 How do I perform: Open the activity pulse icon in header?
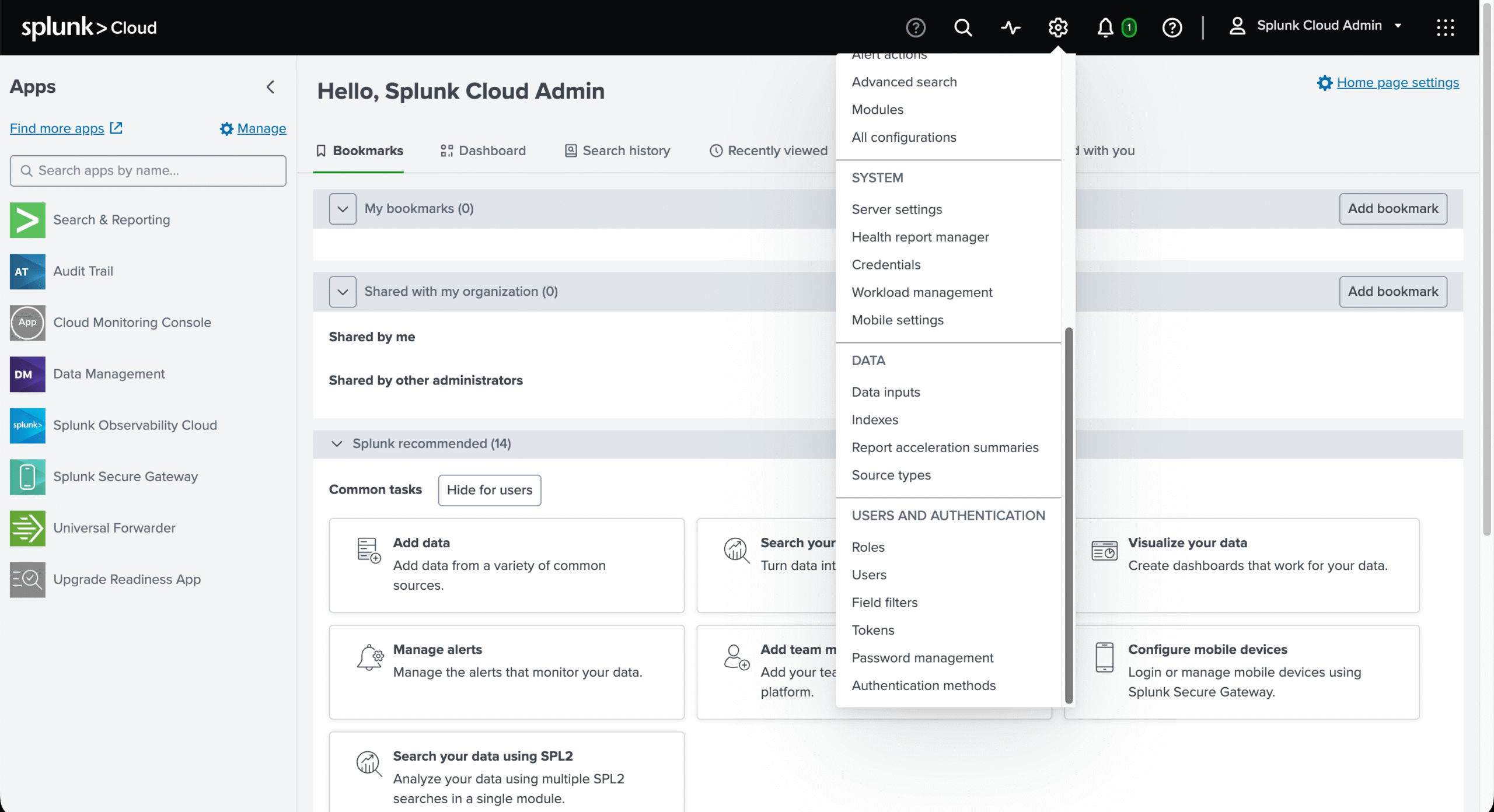tap(1010, 27)
